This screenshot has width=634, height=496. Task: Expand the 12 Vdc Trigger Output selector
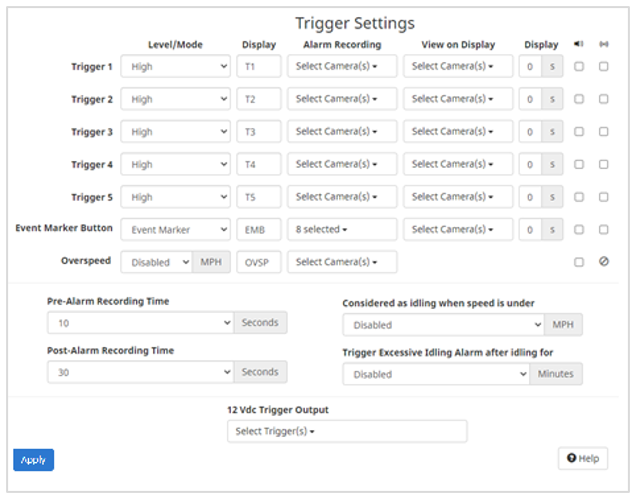(x=346, y=431)
